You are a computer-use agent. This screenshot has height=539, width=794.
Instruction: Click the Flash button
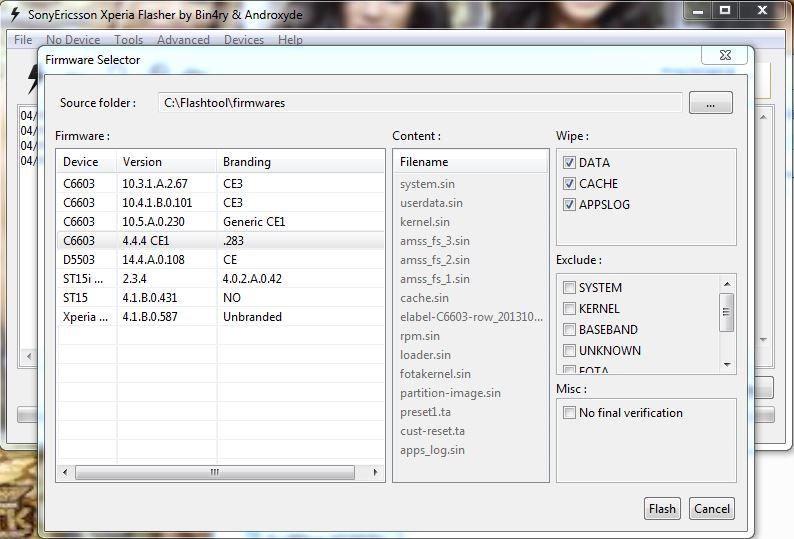662,509
